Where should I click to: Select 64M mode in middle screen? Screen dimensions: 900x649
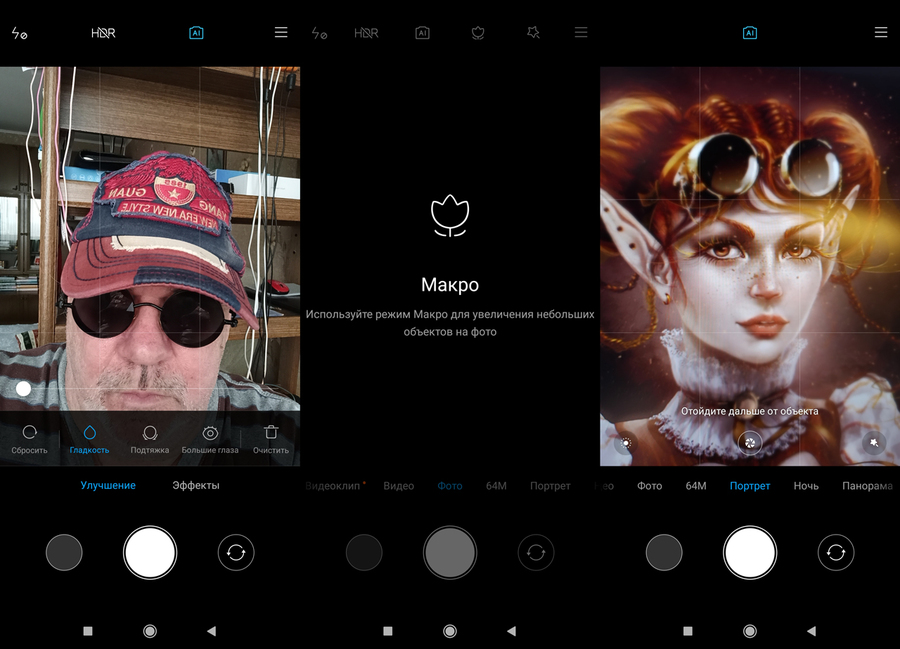coord(496,486)
